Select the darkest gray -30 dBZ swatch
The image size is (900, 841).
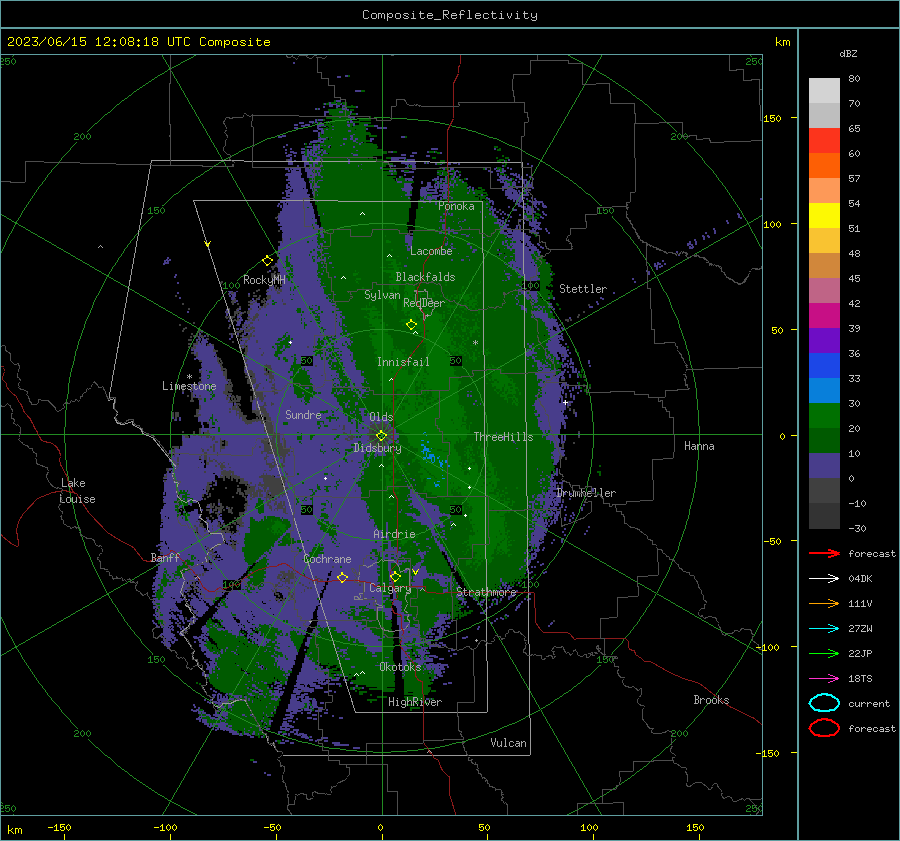click(x=824, y=516)
